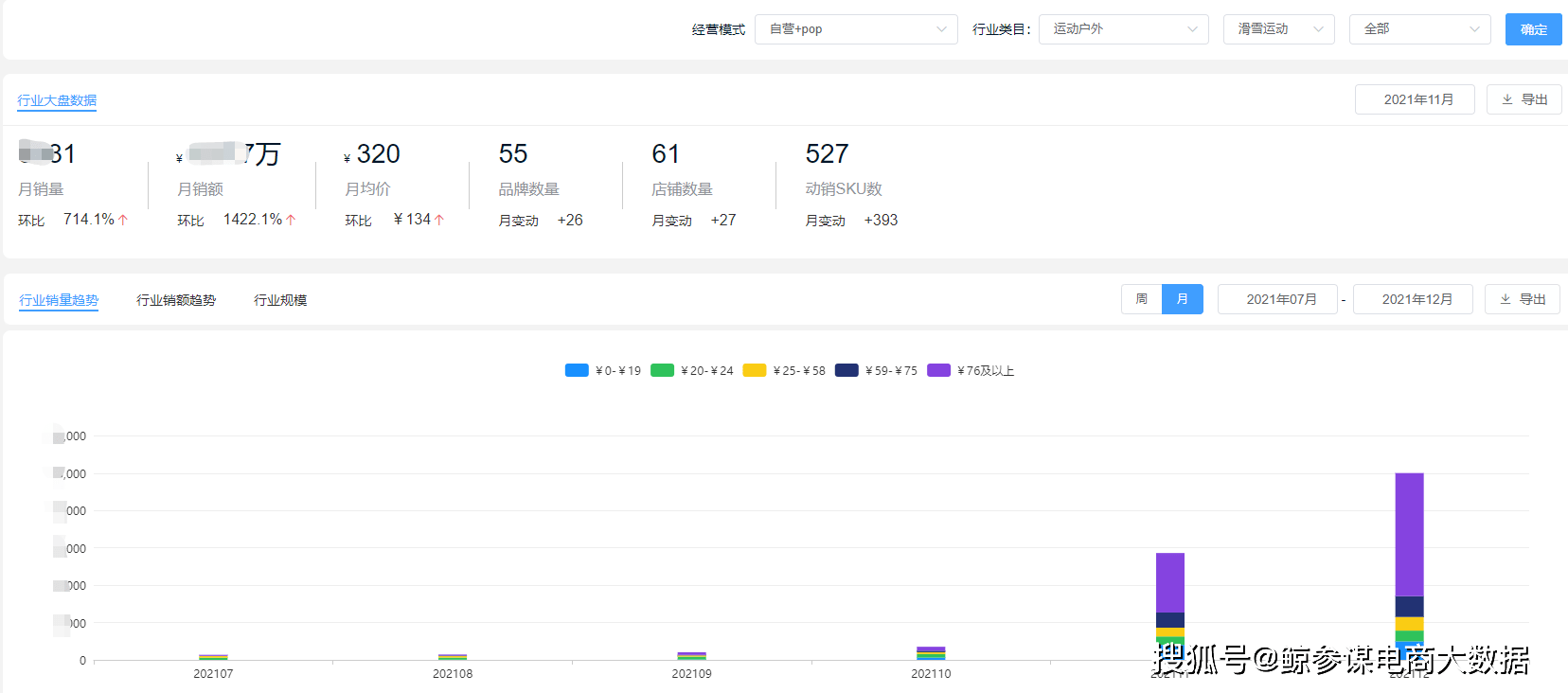Switch to 行业大盘数据 tab

[57, 100]
